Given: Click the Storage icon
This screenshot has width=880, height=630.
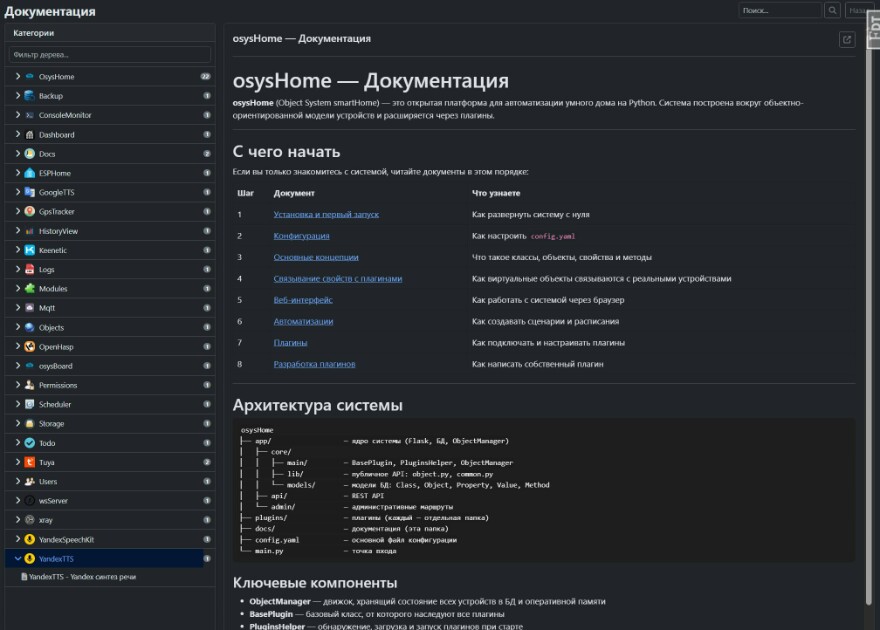Looking at the screenshot, I should pos(30,424).
